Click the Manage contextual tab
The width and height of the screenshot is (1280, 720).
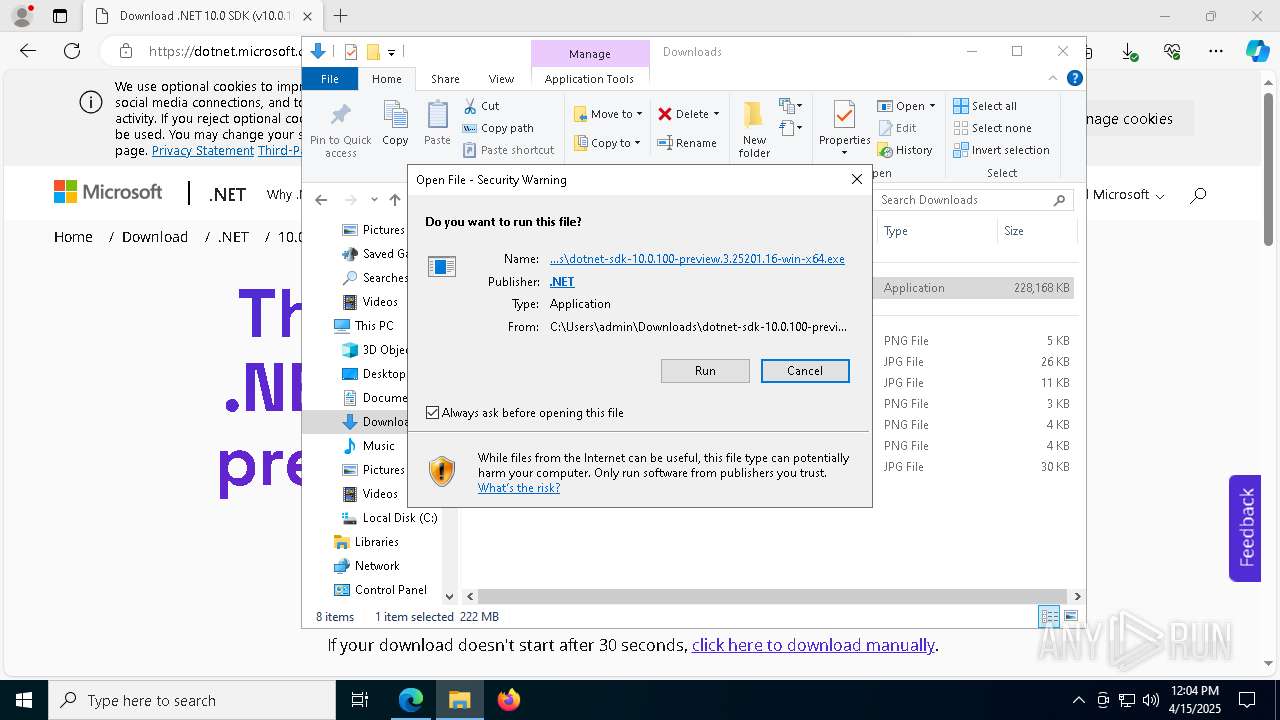click(590, 54)
